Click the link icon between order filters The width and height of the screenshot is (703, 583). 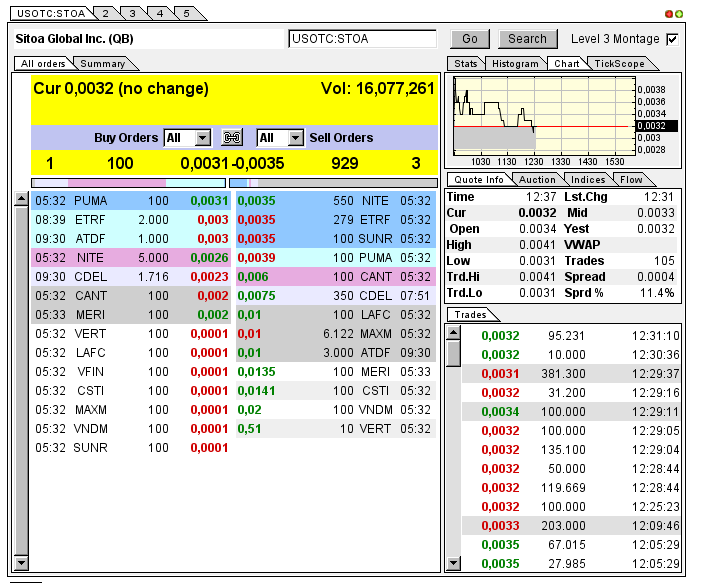(x=233, y=138)
